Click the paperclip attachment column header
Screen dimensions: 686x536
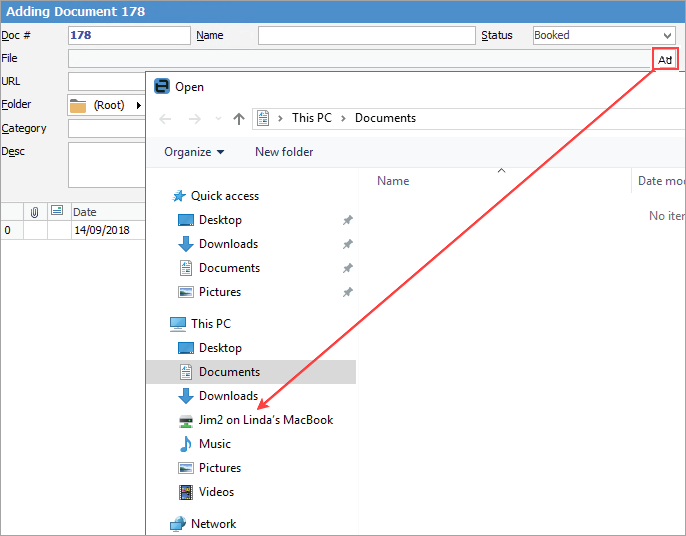pos(35,212)
